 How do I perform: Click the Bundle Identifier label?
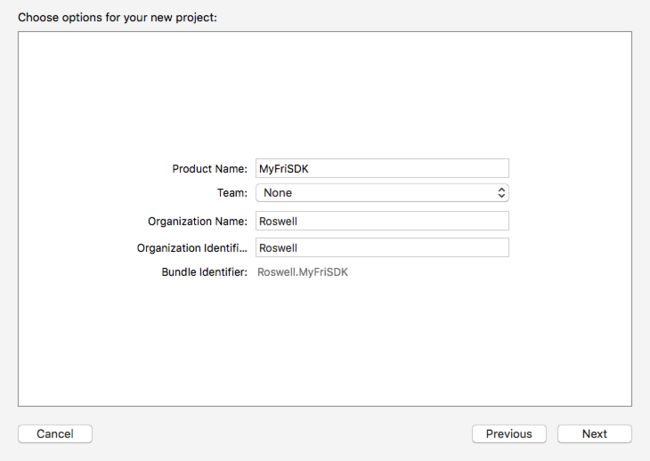[x=204, y=272]
